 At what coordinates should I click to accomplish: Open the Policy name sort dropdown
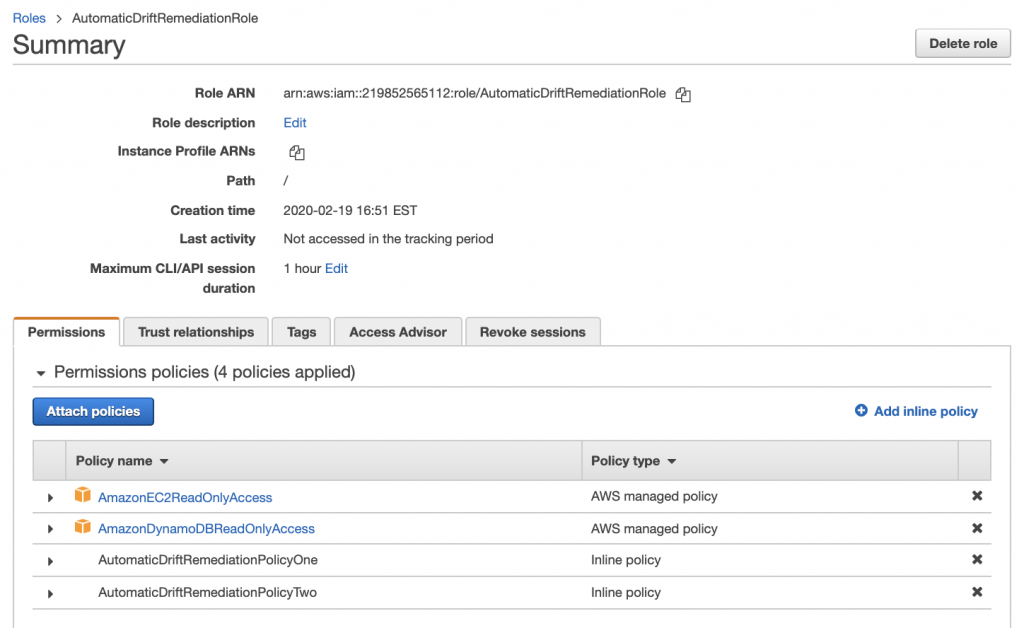(x=165, y=460)
